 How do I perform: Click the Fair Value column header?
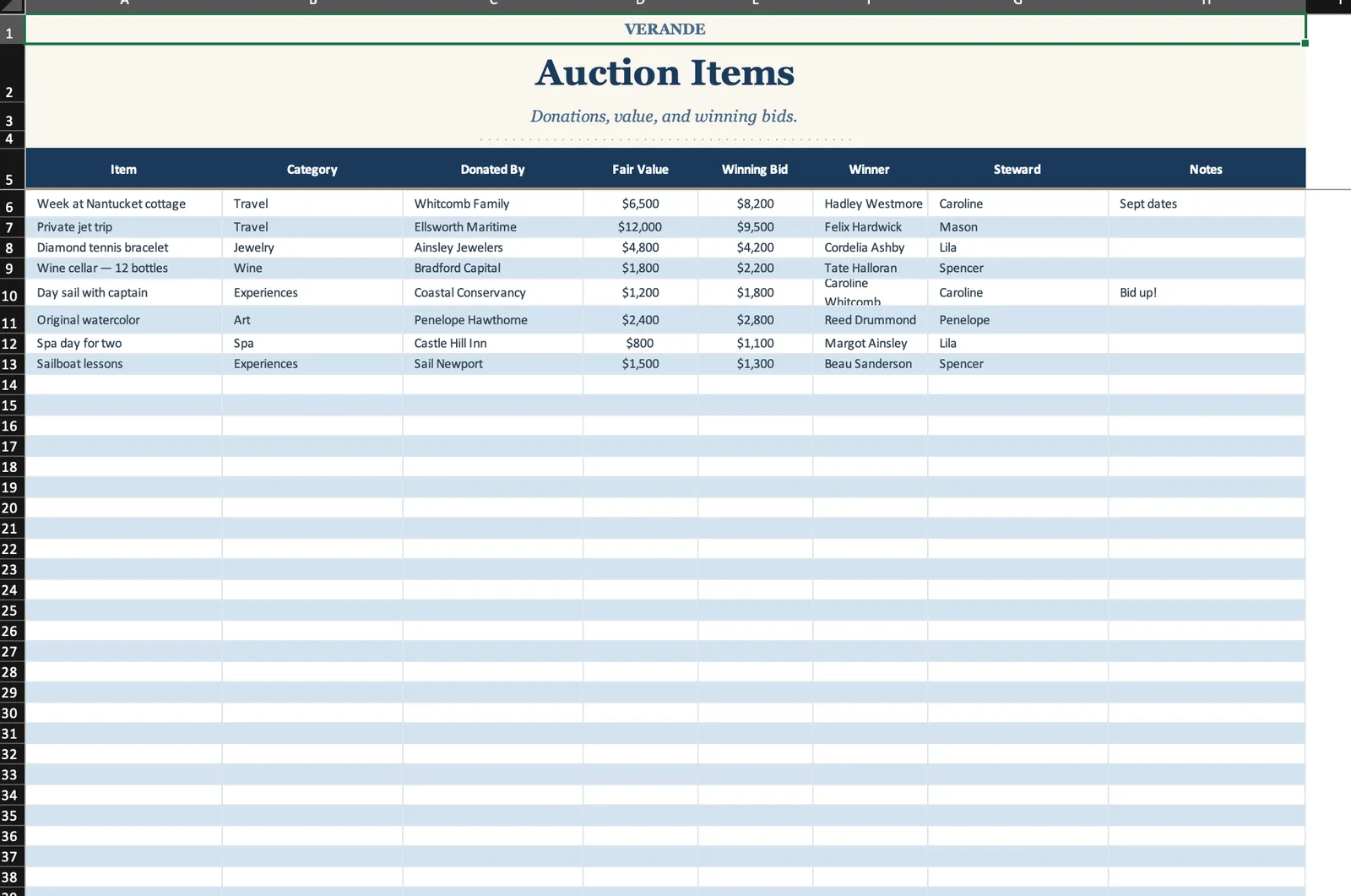click(x=640, y=169)
